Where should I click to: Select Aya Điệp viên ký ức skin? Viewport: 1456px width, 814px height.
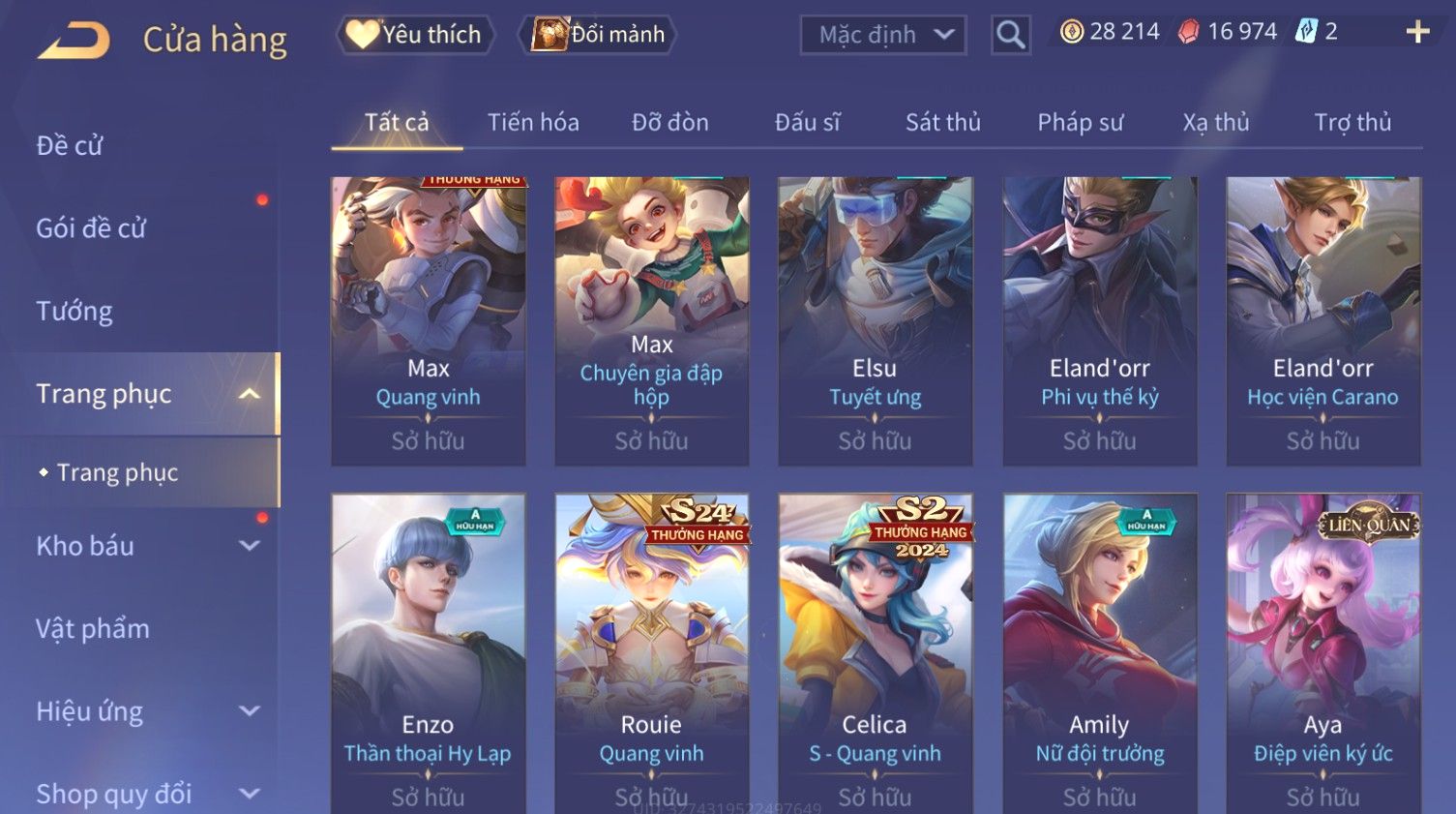click(x=1323, y=654)
